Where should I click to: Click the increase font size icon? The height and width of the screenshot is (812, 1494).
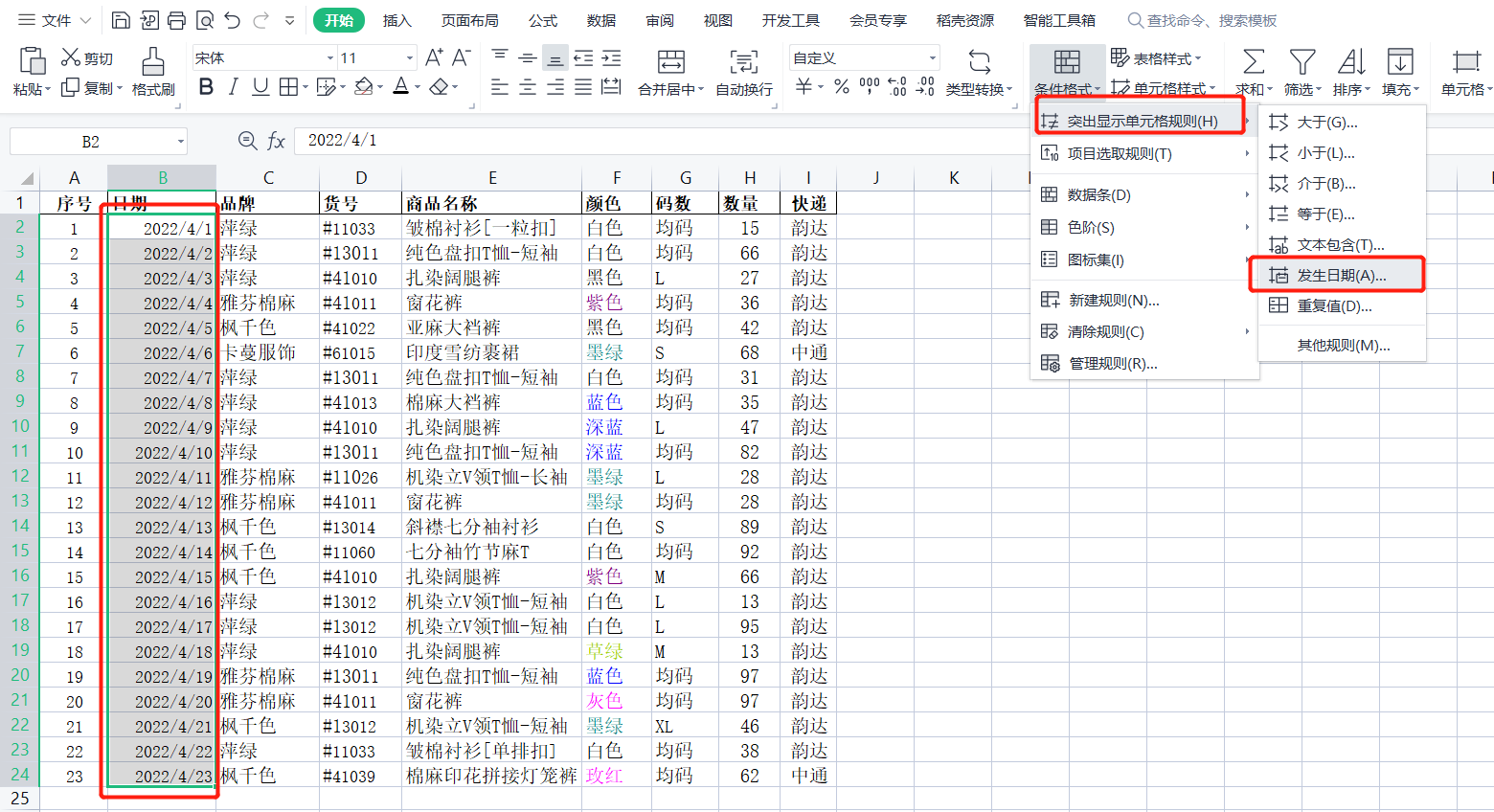[434, 57]
